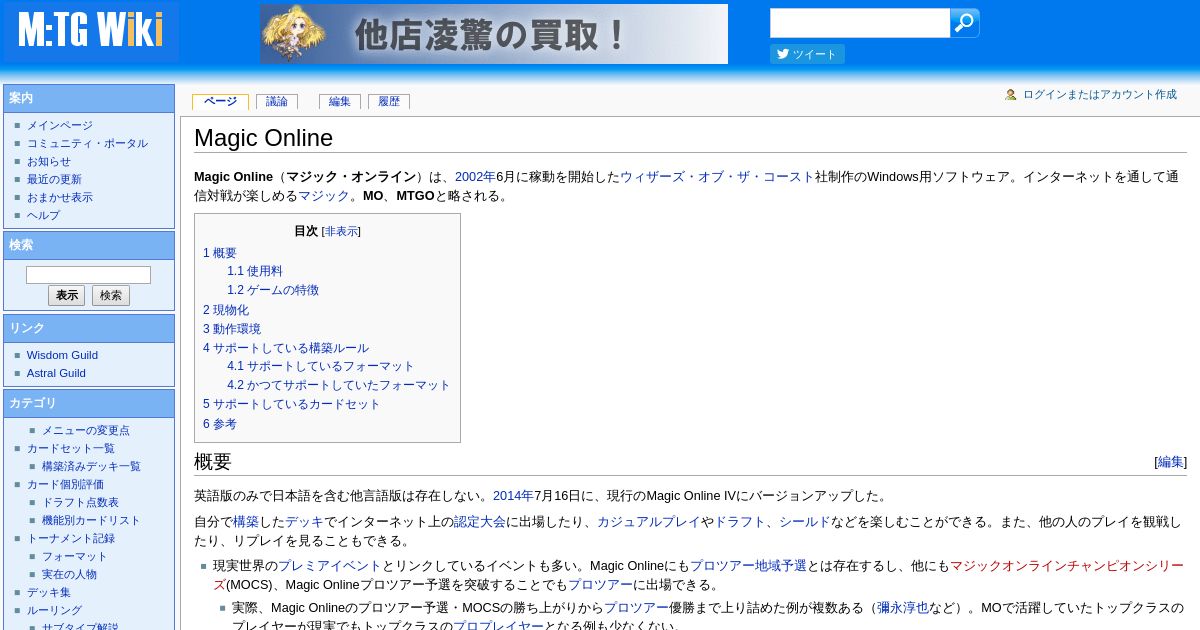
Task: Open ルーリング in category list
Action: coord(54,610)
